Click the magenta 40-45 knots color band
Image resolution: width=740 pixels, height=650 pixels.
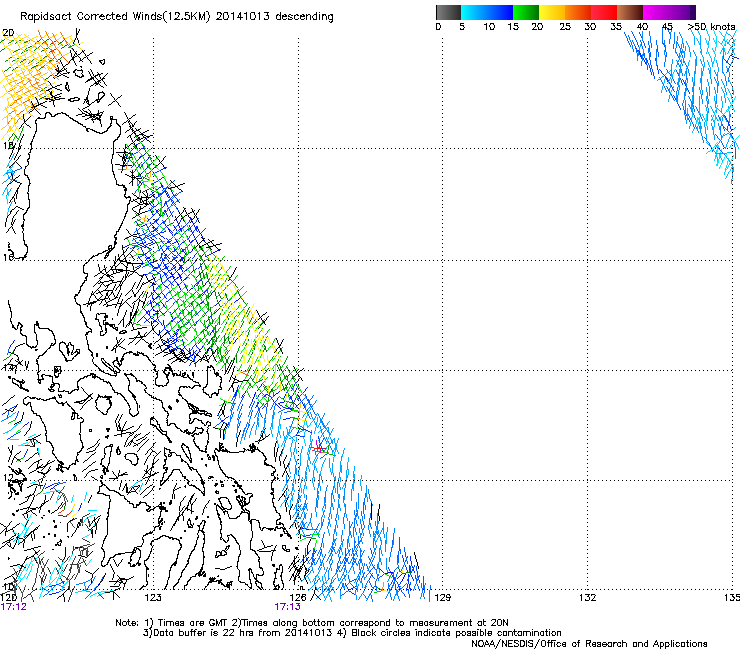pos(656,12)
